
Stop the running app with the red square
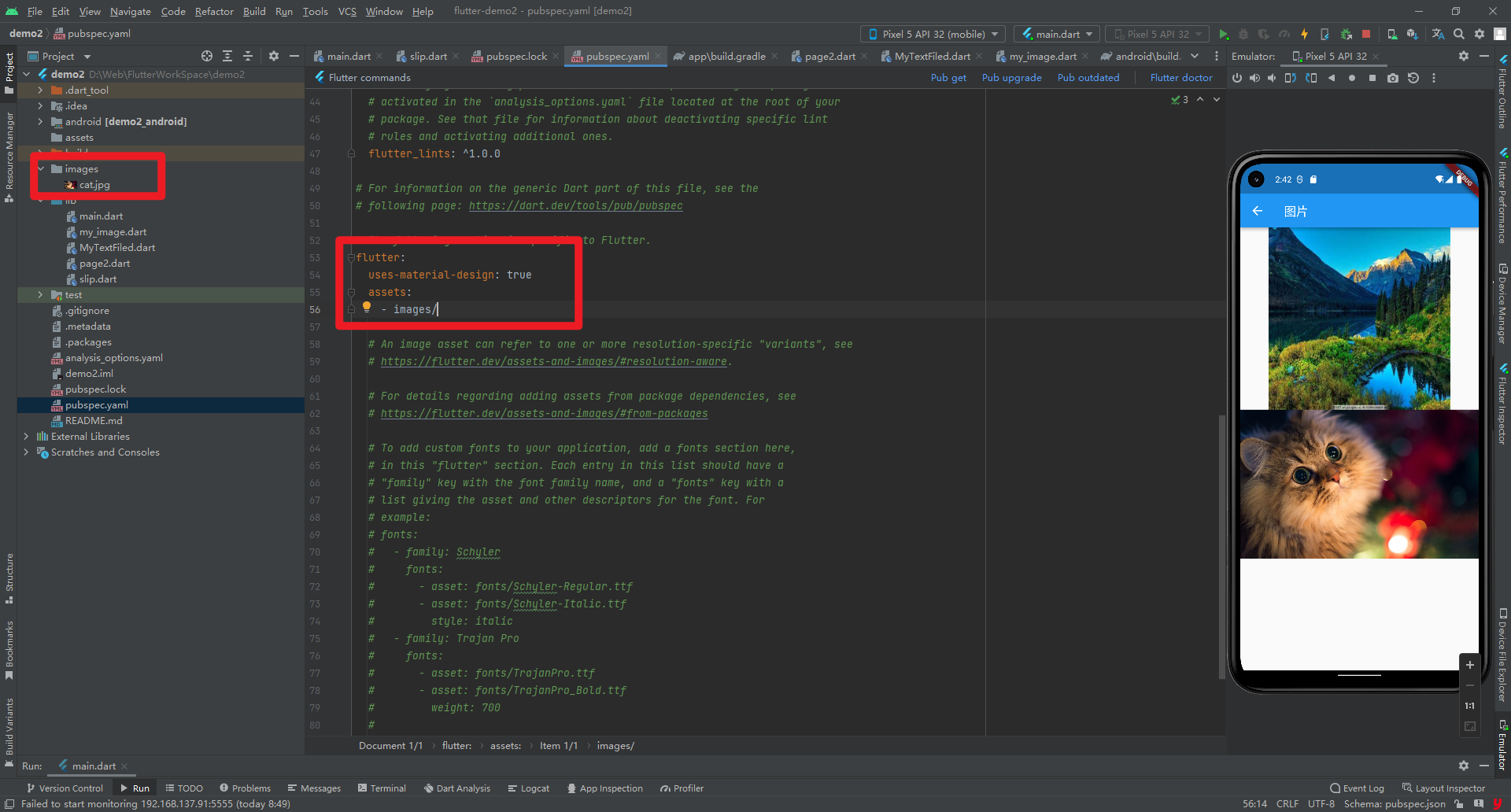1366,34
